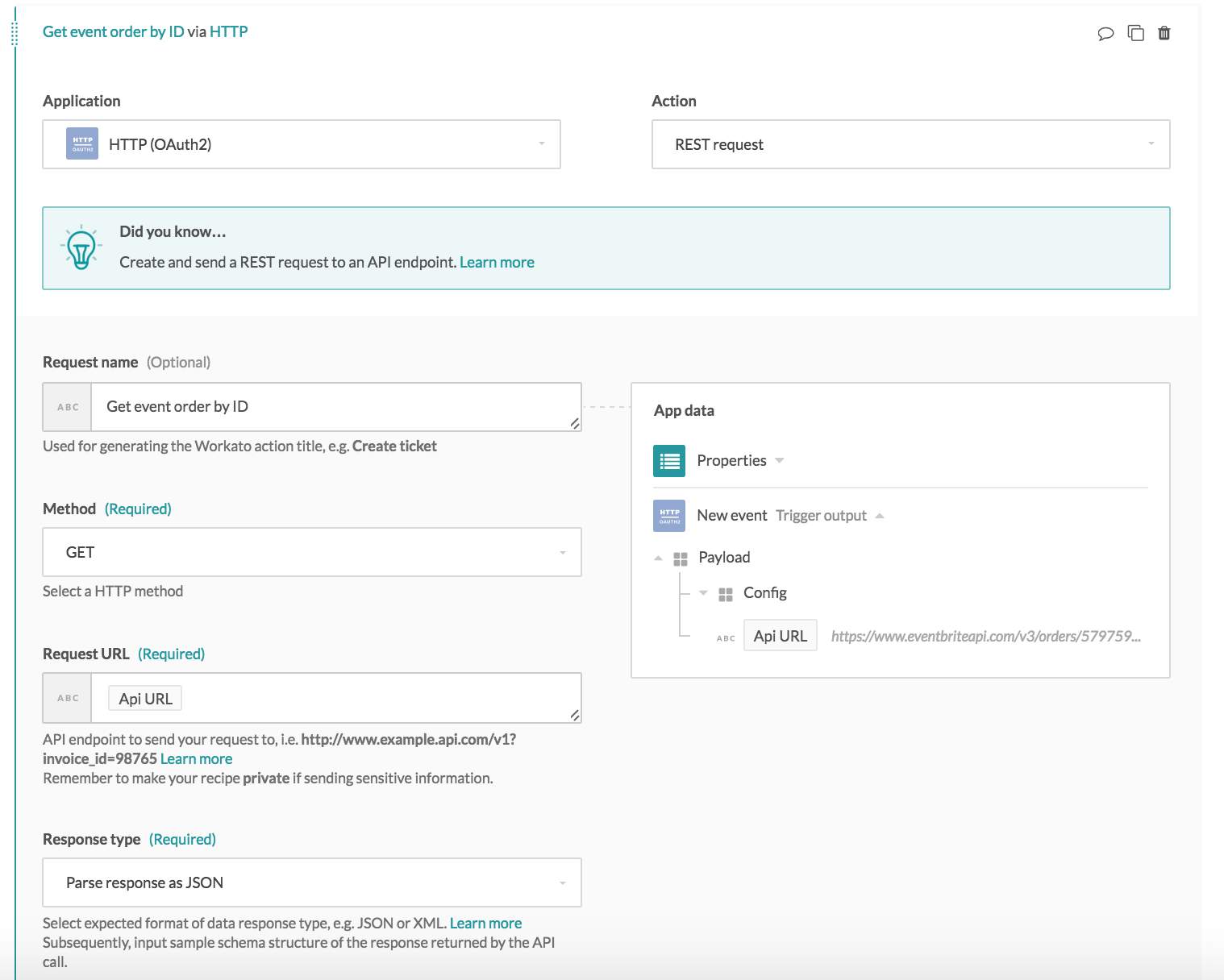1224x980 pixels.
Task: Click the New event HTTP icon
Action: [668, 516]
